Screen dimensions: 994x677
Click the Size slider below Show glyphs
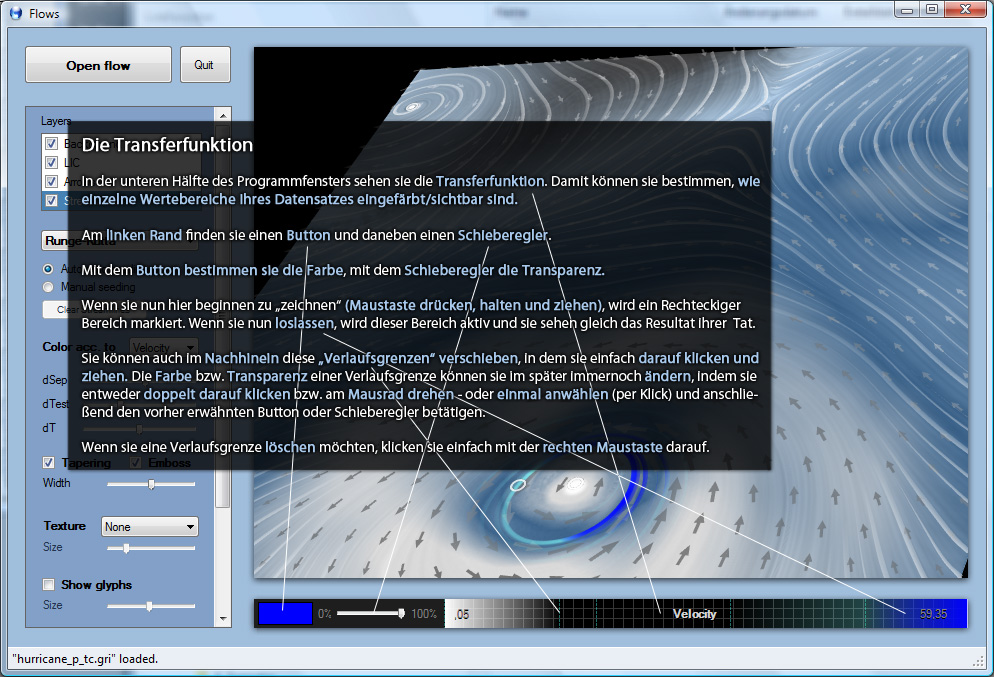point(151,607)
